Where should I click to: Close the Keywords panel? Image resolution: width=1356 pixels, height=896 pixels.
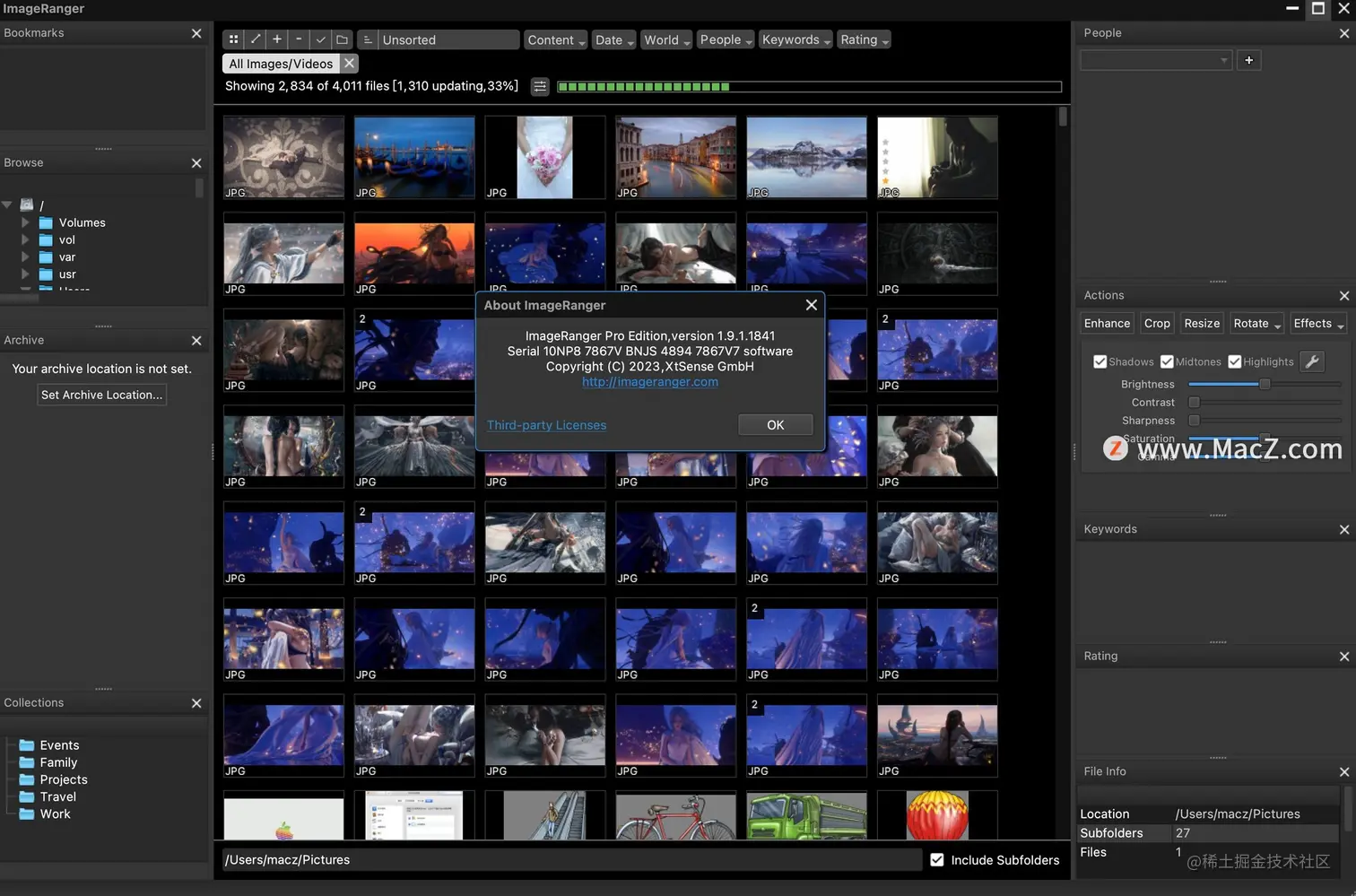click(1343, 530)
